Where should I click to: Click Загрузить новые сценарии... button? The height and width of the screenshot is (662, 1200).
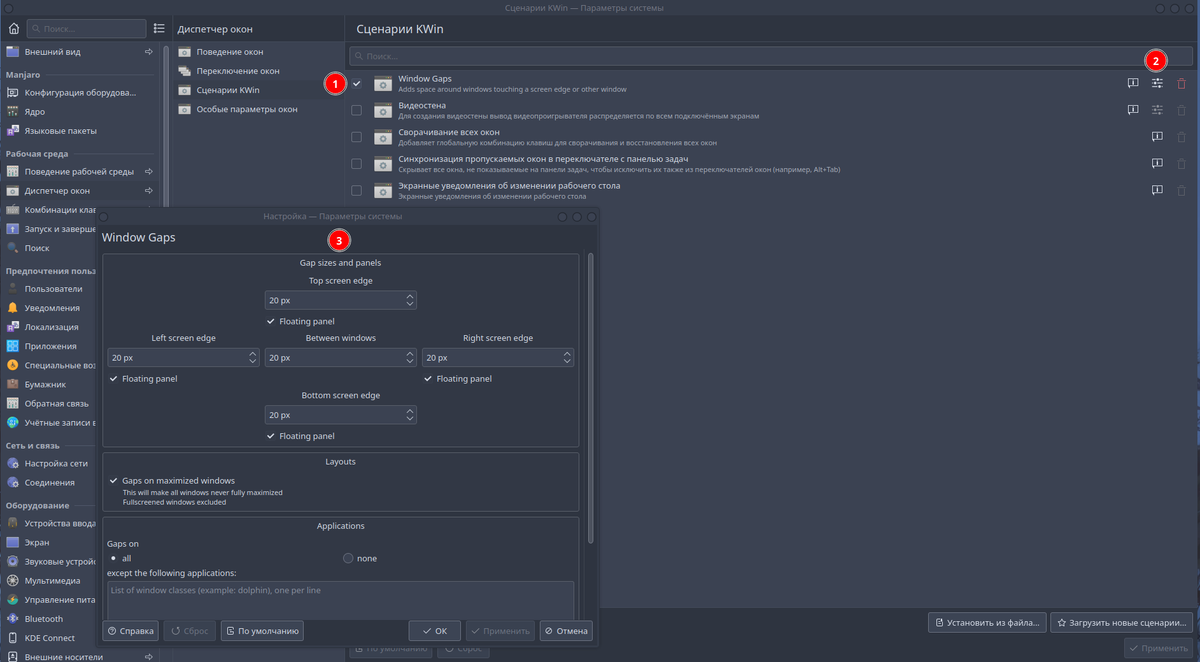tap(1123, 622)
